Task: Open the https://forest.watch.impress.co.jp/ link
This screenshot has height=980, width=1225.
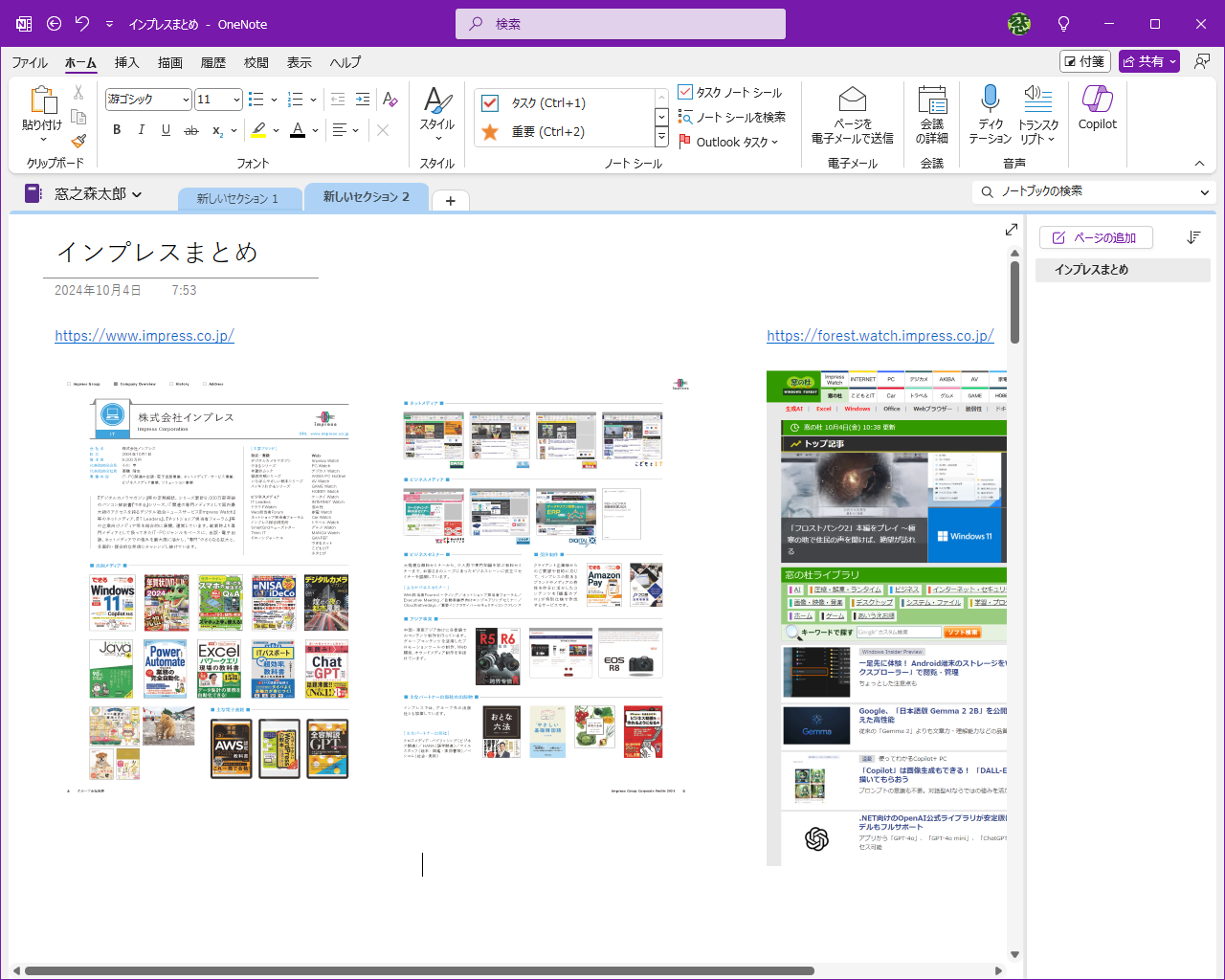Action: 880,336
